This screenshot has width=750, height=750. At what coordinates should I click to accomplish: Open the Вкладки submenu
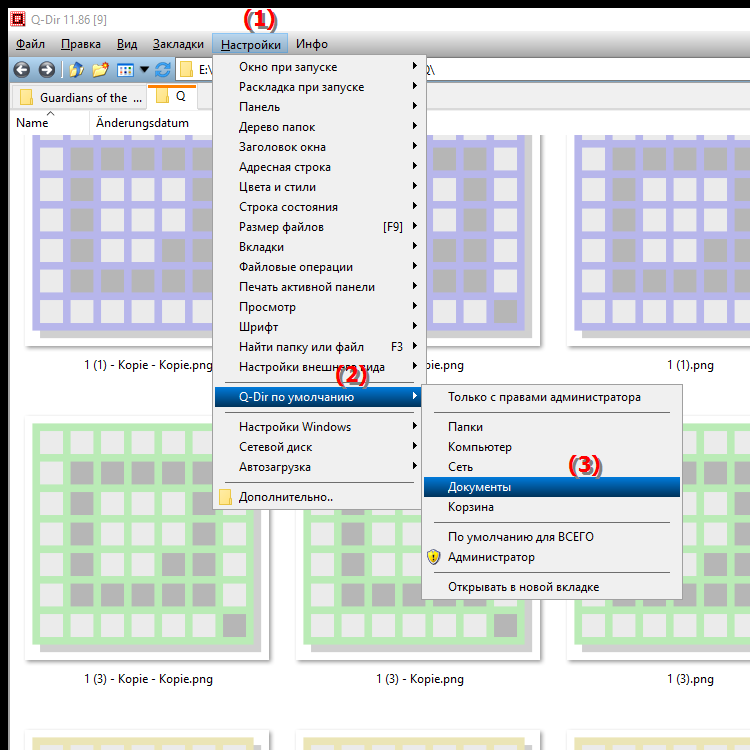click(x=318, y=247)
